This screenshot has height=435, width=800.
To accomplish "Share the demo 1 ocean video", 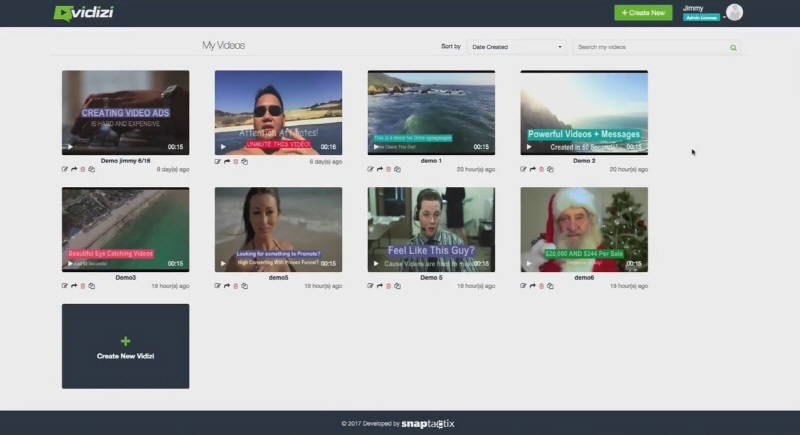I will pyautogui.click(x=380, y=169).
